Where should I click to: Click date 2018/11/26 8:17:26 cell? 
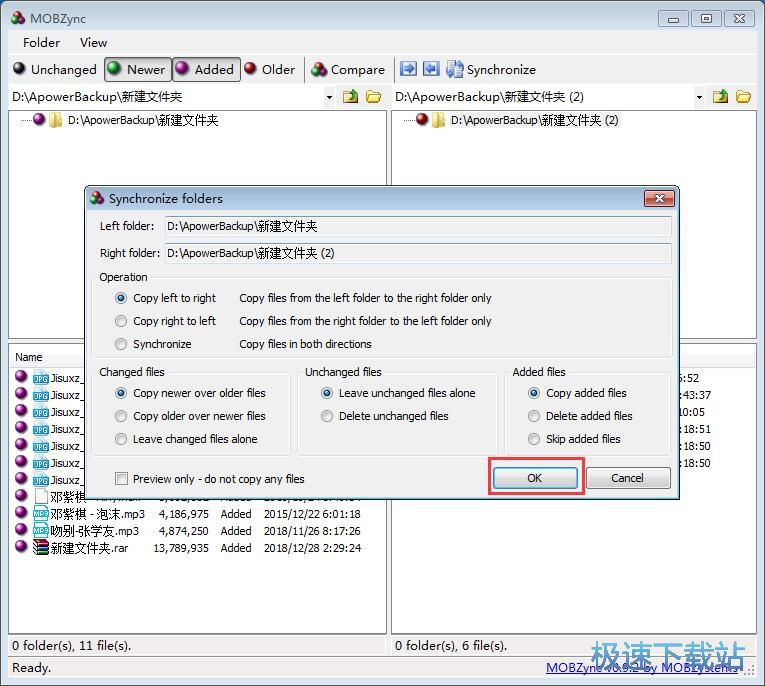312,531
